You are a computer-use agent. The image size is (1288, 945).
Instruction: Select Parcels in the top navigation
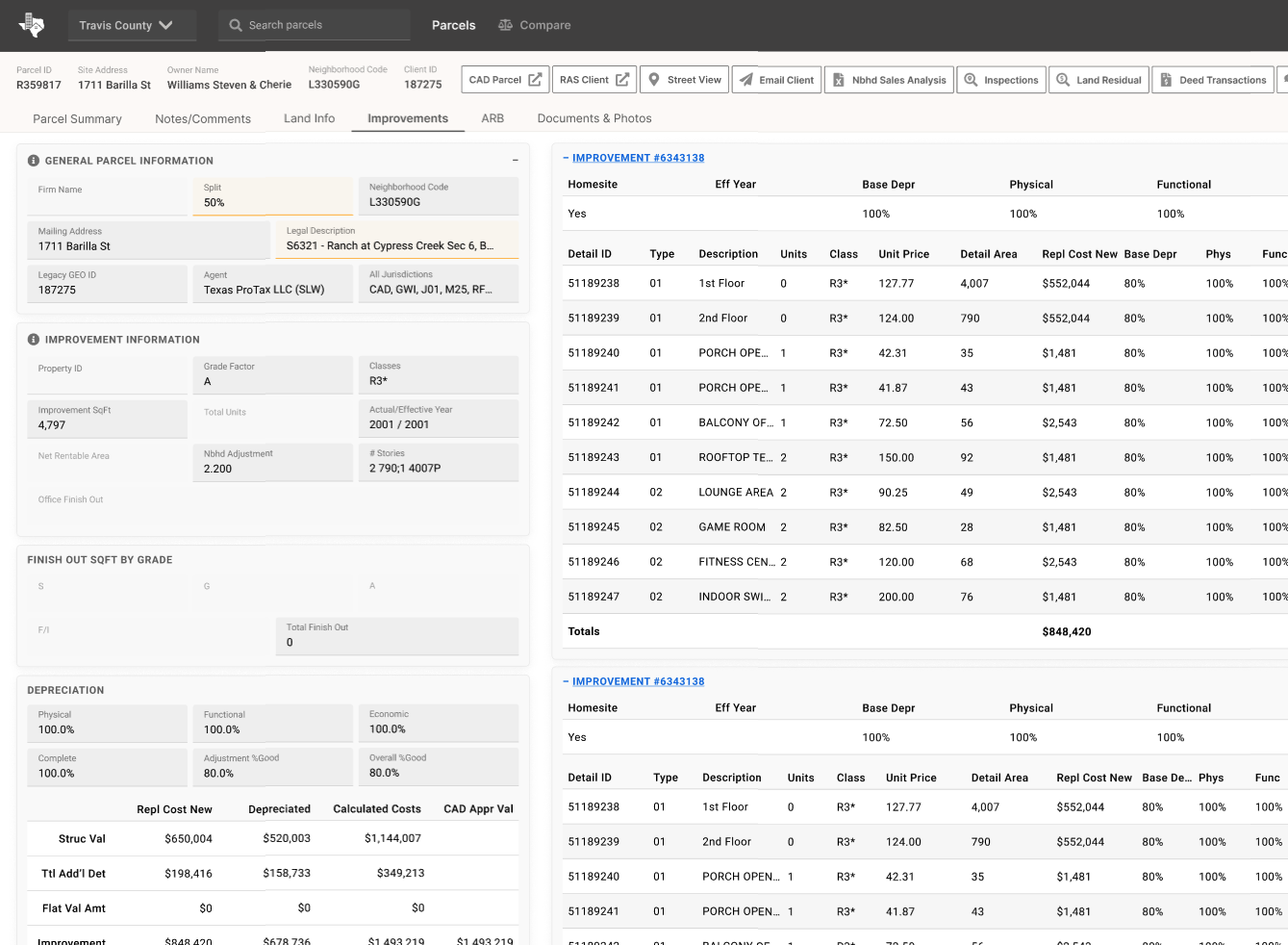[454, 25]
